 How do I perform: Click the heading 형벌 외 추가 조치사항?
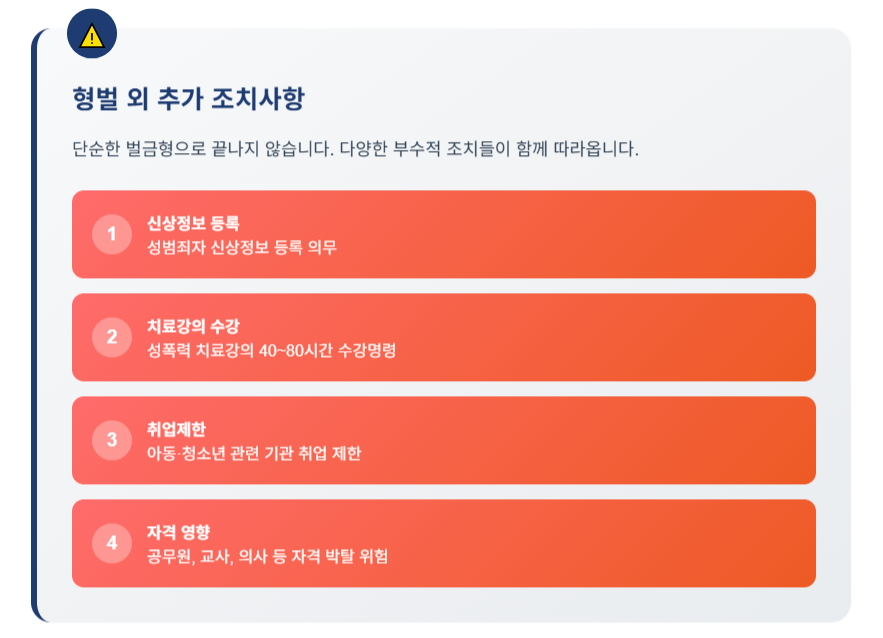[x=189, y=99]
